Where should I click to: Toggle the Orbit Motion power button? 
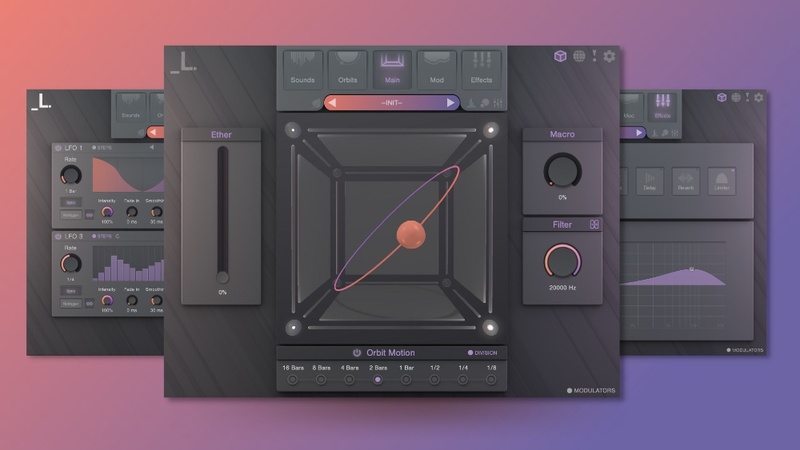357,353
